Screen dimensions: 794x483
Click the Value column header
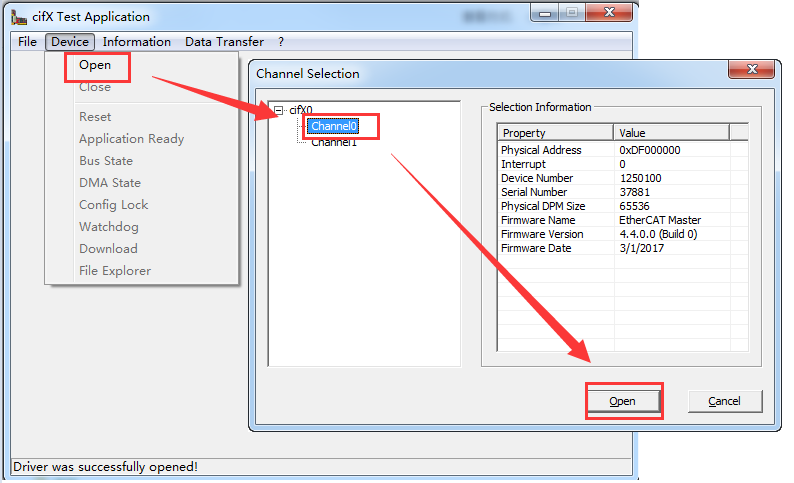pos(671,133)
